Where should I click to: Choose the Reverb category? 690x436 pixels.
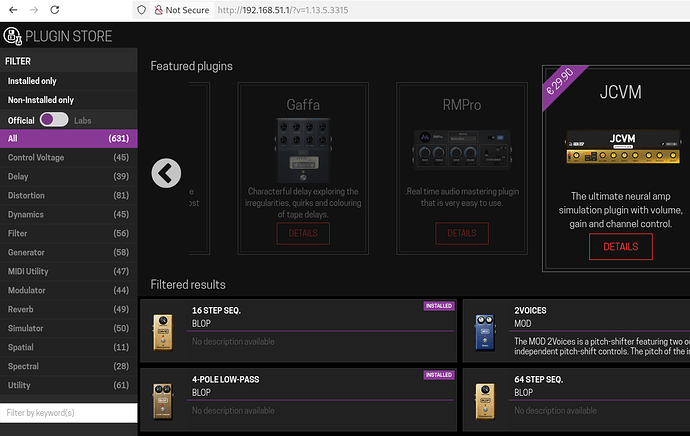68,309
